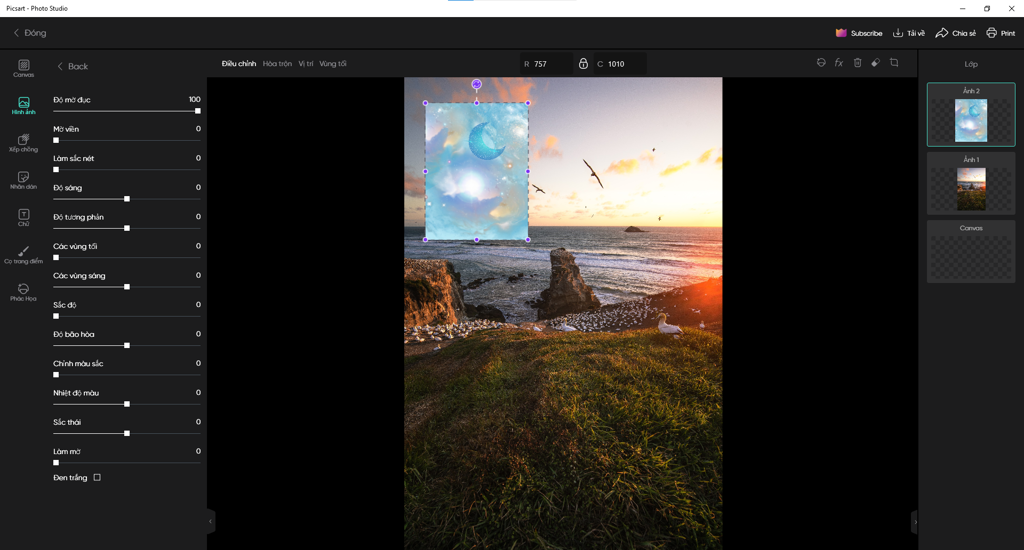Collapse the layers panel with edge arrow
Image resolution: width=1024 pixels, height=550 pixels.
(914, 521)
